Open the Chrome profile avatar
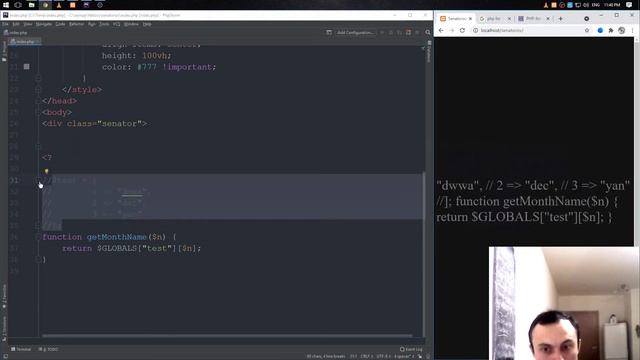640x360 pixels. pyautogui.click(x=621, y=30)
